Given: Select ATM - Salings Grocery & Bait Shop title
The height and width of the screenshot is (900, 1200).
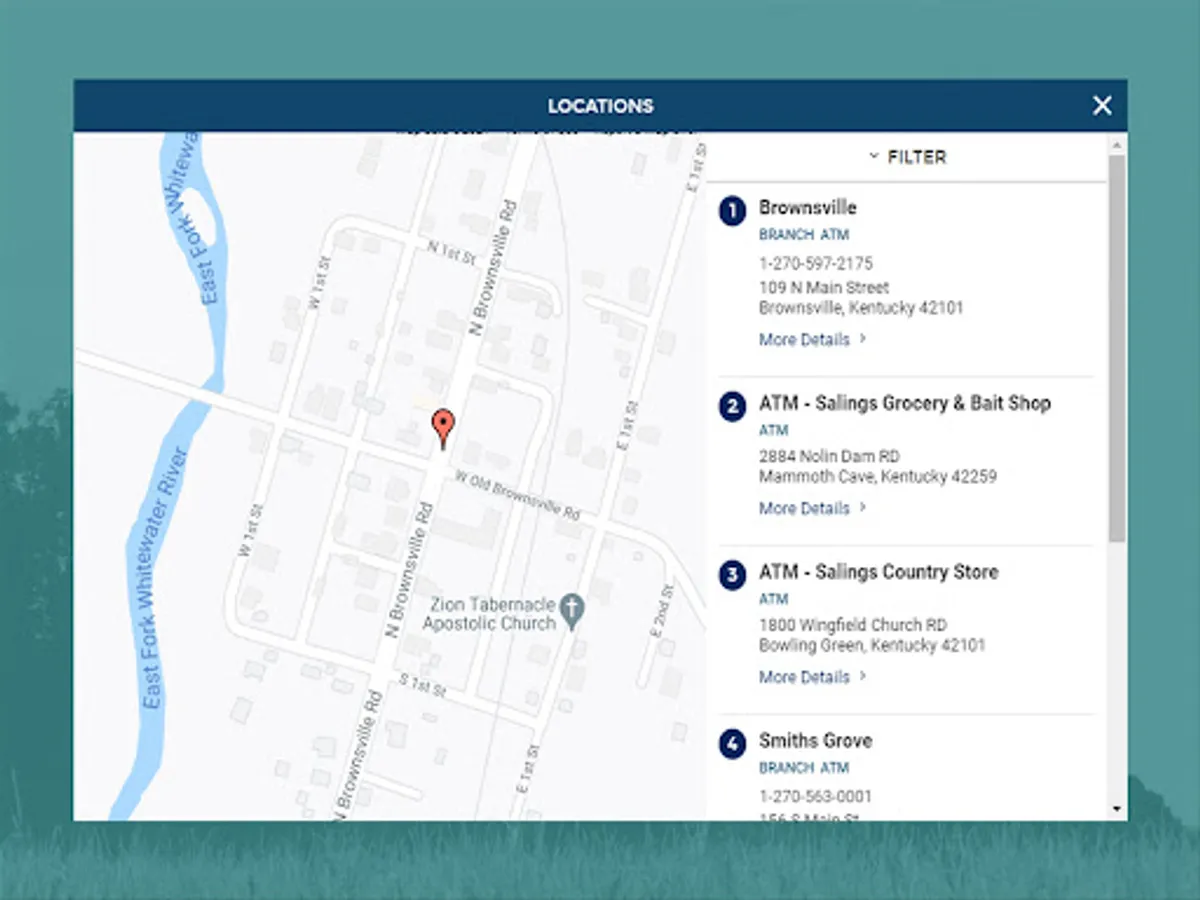Looking at the screenshot, I should tap(905, 403).
